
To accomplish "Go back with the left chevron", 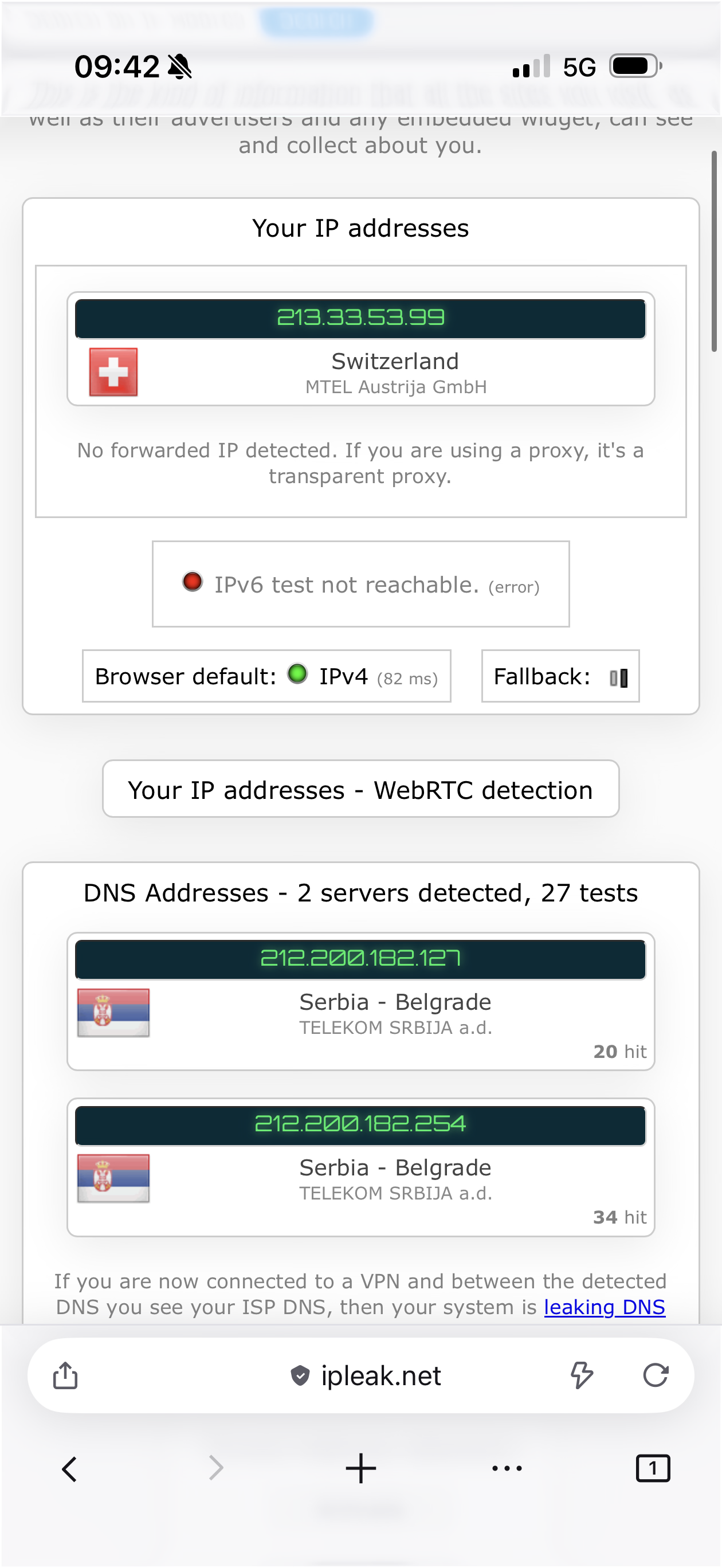I will 69,1469.
